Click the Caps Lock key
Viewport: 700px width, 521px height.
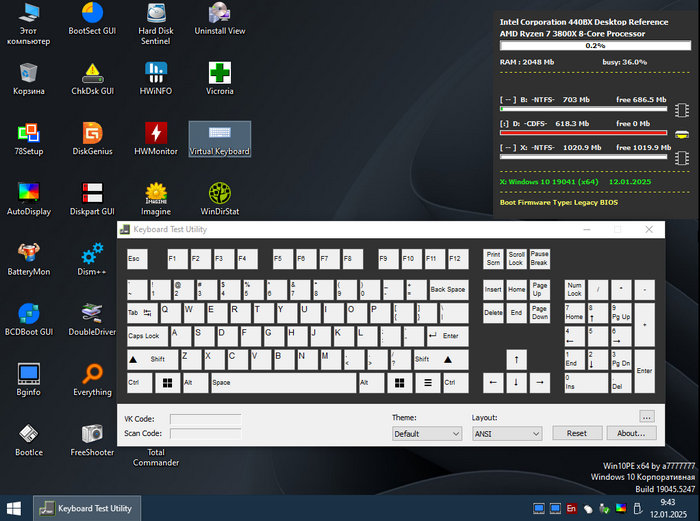point(147,336)
